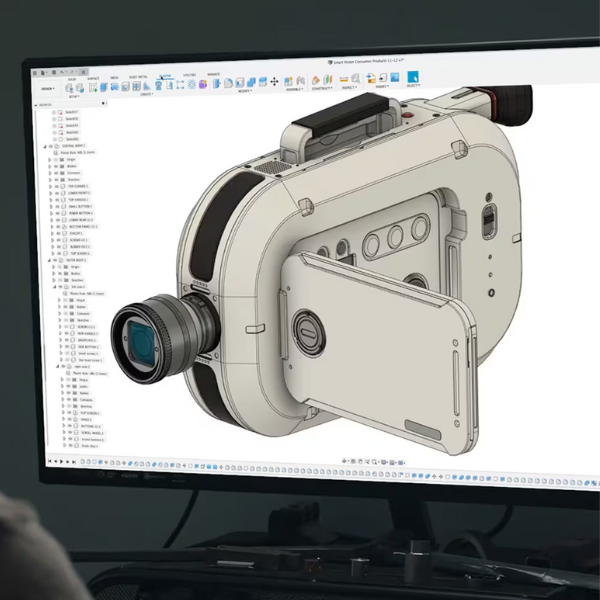This screenshot has height=600, width=600.
Task: Open the DESIGN workspace dropdown
Action: (48, 88)
